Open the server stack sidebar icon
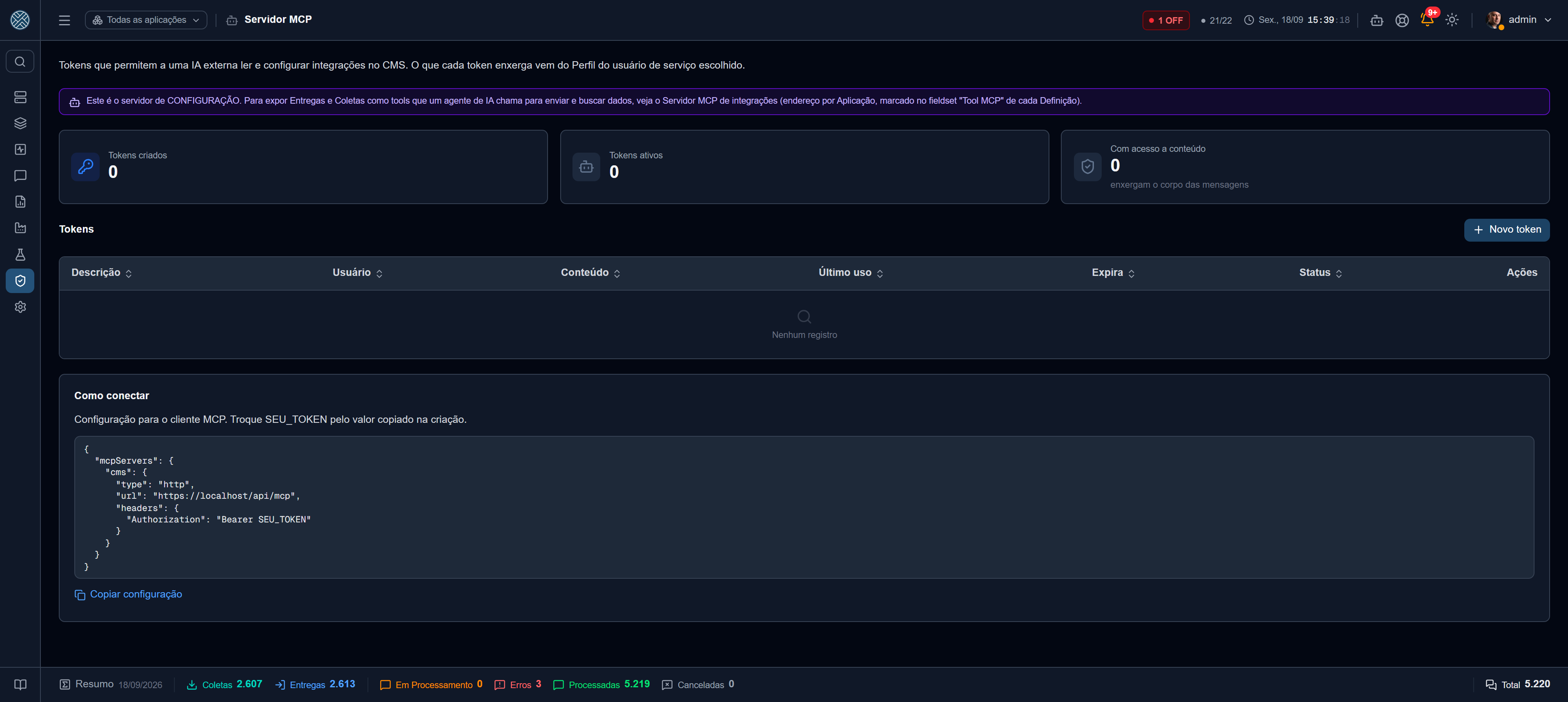1568x702 pixels. (20, 97)
